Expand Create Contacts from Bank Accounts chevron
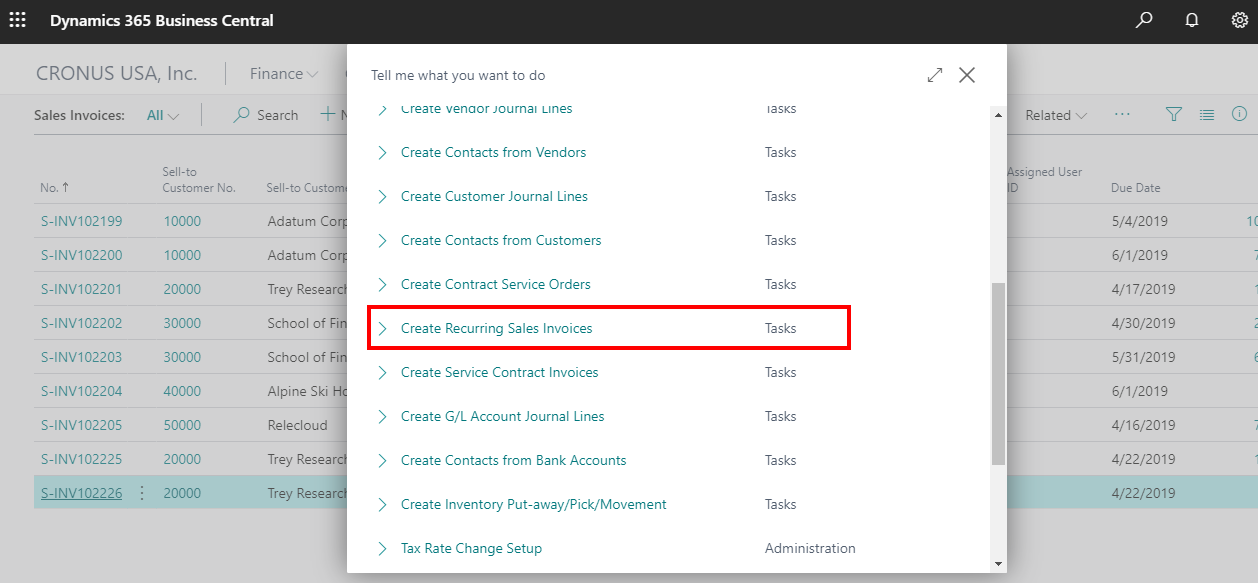Screen dimensions: 1258x583 pyautogui.click(x=382, y=461)
